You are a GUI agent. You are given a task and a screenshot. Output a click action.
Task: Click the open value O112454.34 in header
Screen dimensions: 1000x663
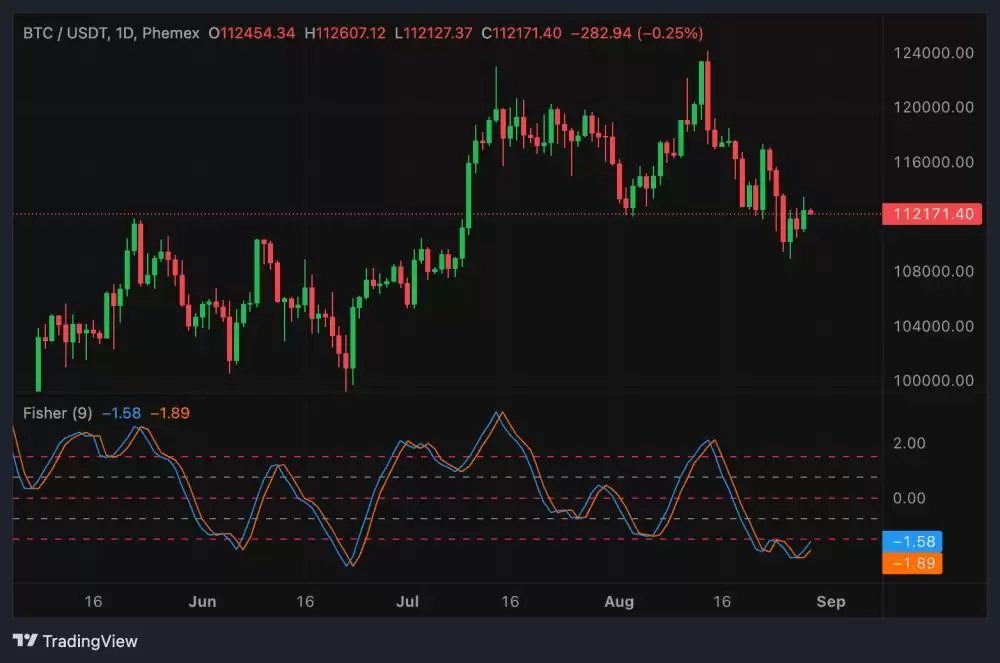pos(251,33)
